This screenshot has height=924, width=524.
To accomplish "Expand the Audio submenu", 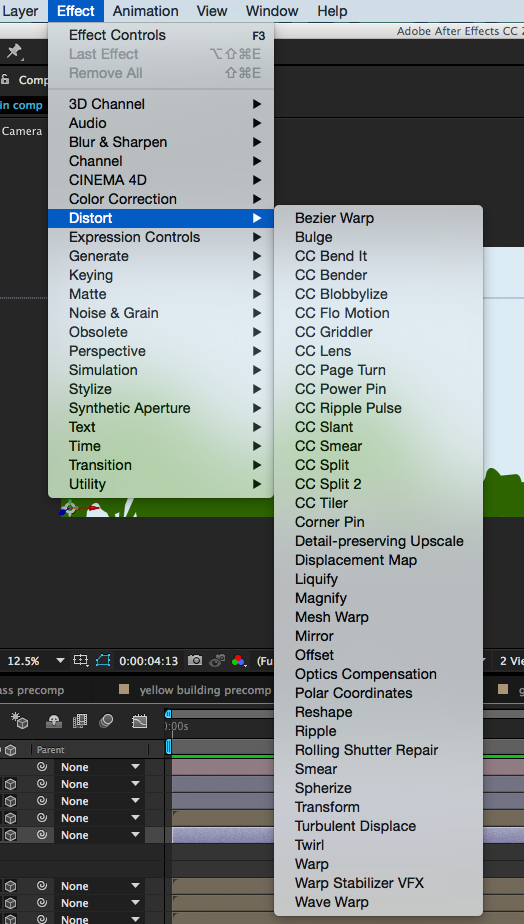I will pyautogui.click(x=161, y=123).
